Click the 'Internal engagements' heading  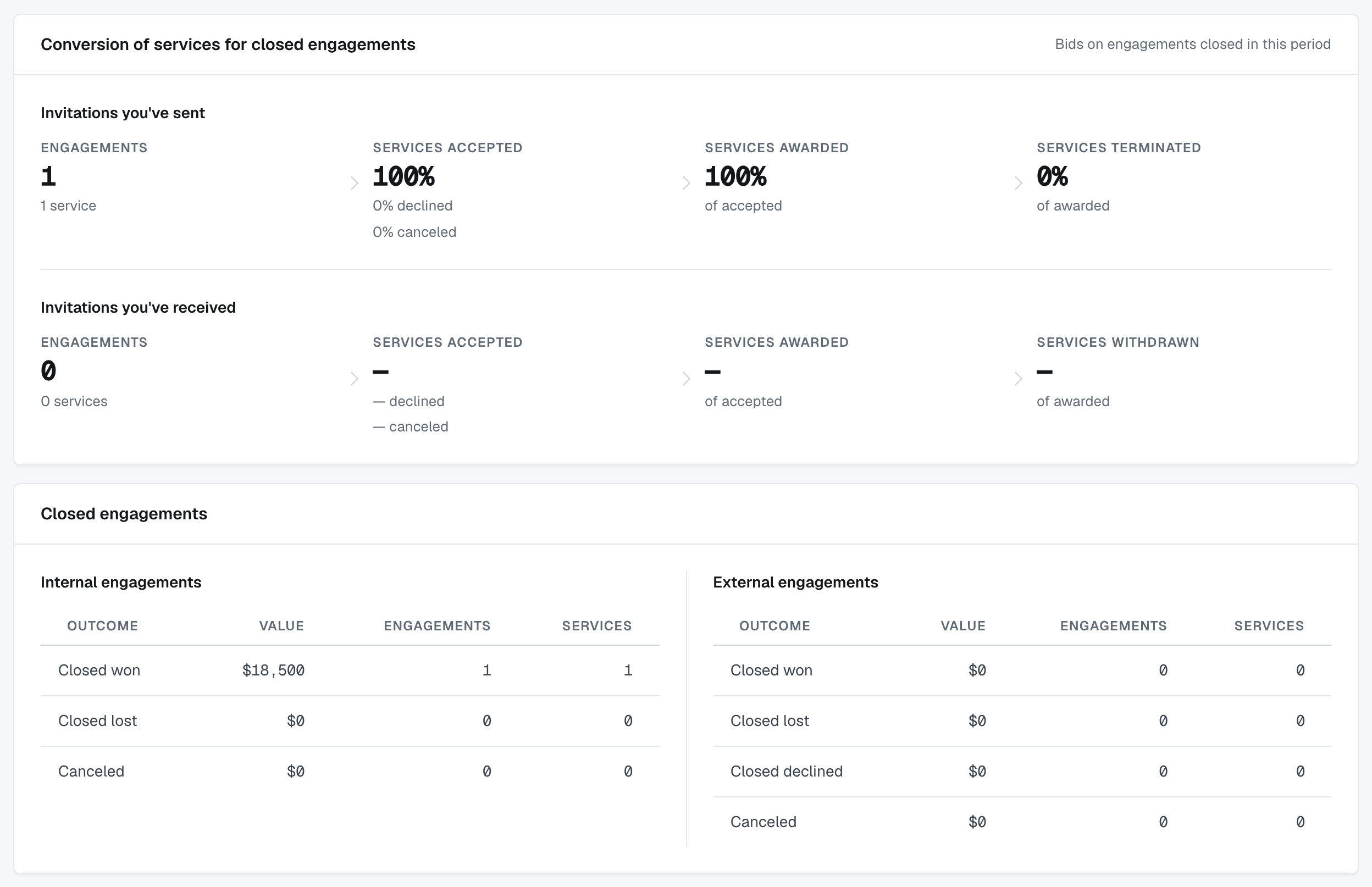(x=121, y=583)
